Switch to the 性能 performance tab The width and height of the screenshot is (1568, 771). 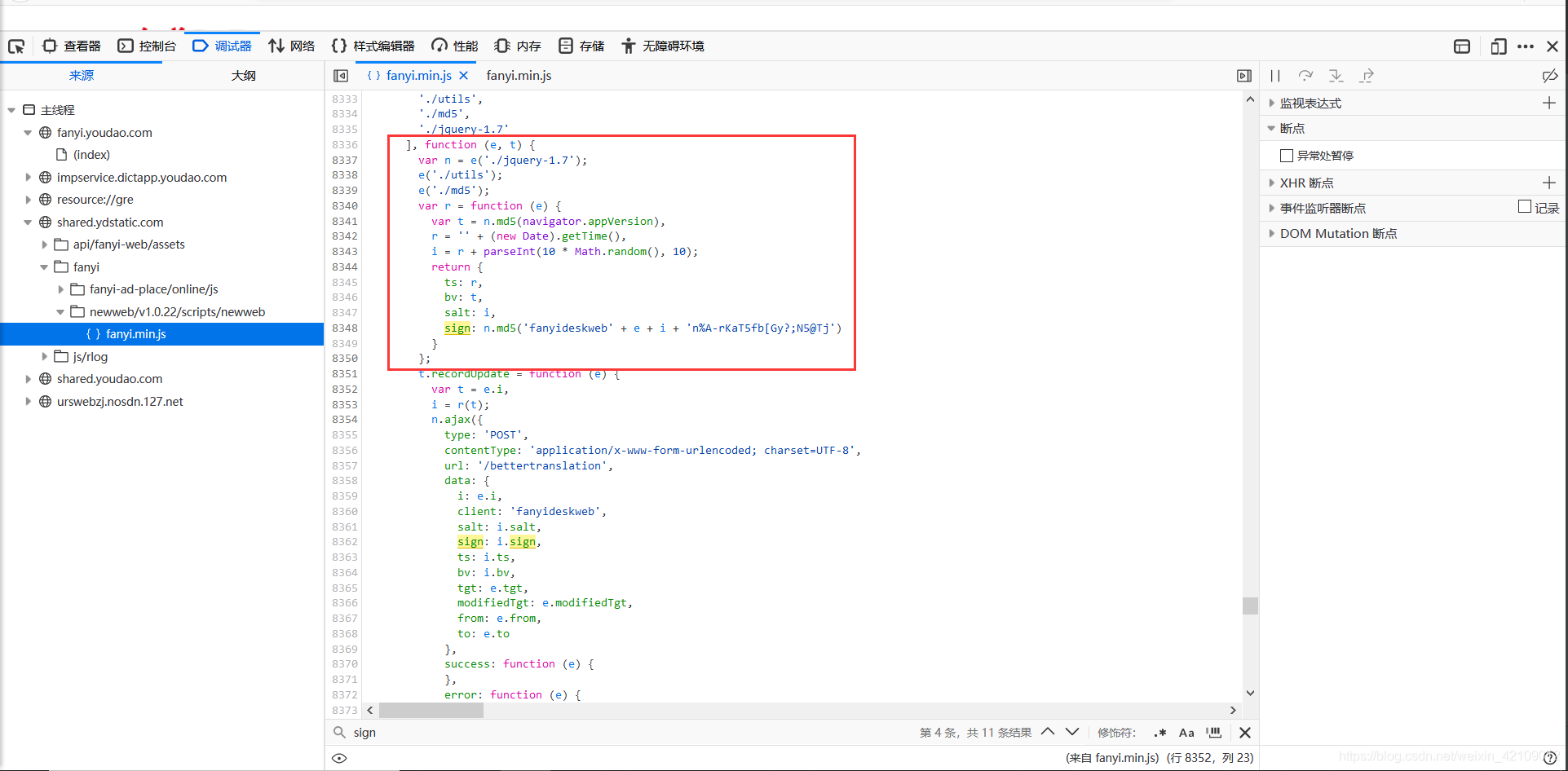click(455, 46)
